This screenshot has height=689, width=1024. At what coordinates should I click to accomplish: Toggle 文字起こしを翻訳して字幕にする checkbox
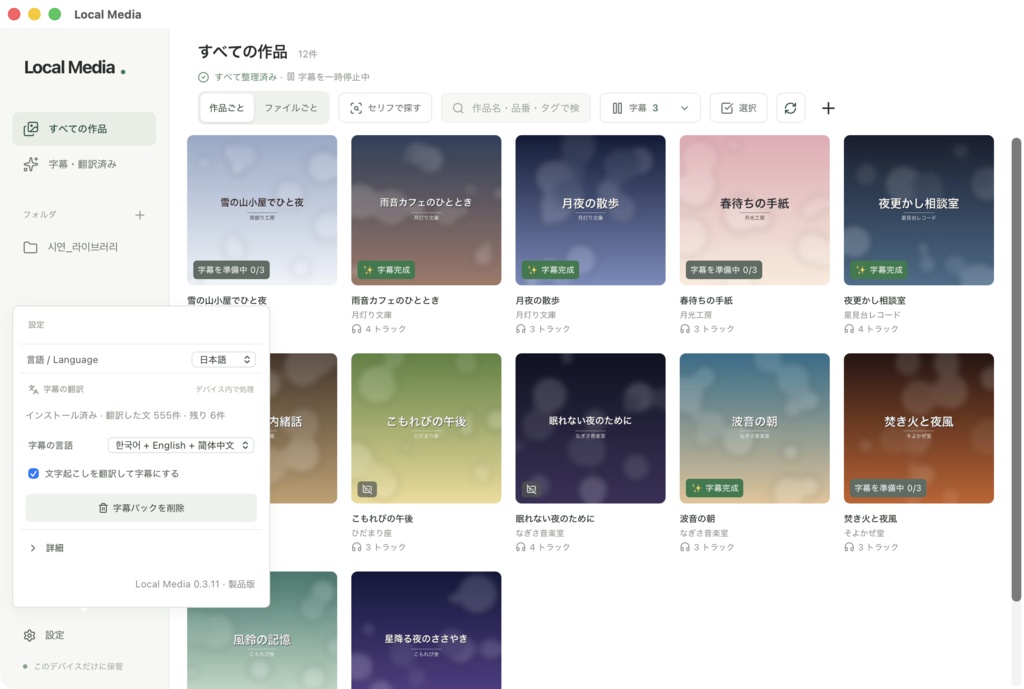point(33,473)
